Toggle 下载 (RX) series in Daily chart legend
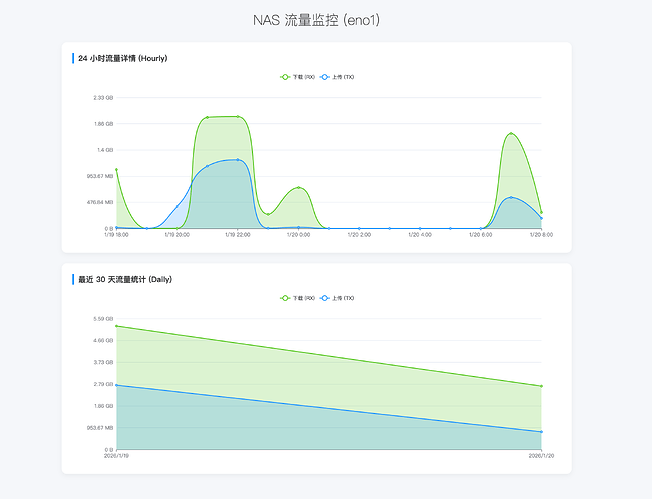 coord(298,298)
